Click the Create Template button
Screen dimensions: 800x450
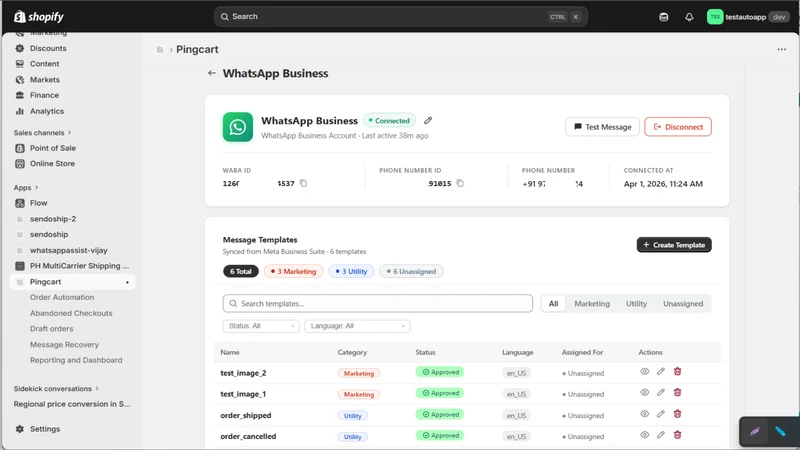point(673,245)
